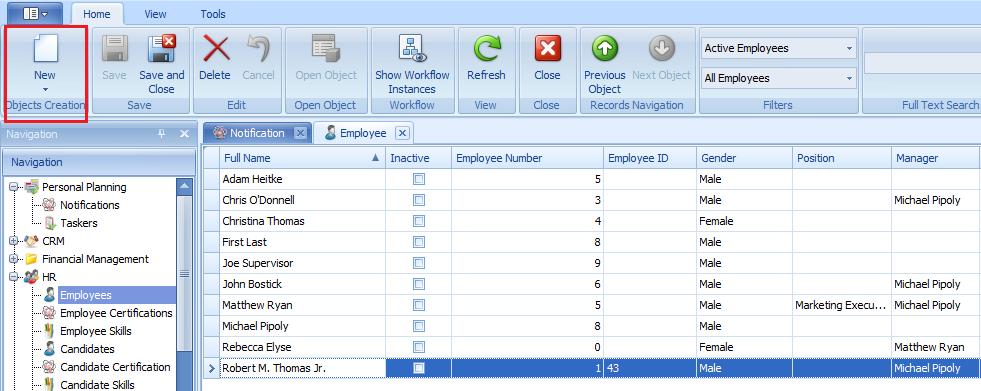Toggle Inactive checkbox for First Last
The height and width of the screenshot is (391, 981).
[419, 242]
